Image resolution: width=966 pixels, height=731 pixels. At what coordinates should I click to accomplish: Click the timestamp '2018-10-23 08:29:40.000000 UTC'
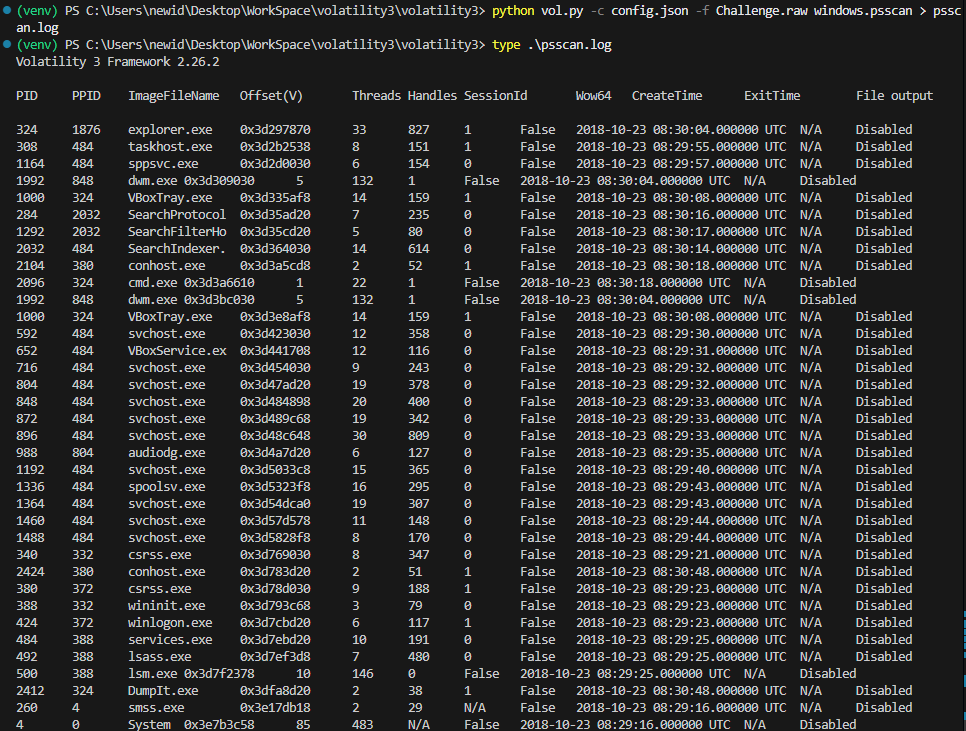point(681,469)
